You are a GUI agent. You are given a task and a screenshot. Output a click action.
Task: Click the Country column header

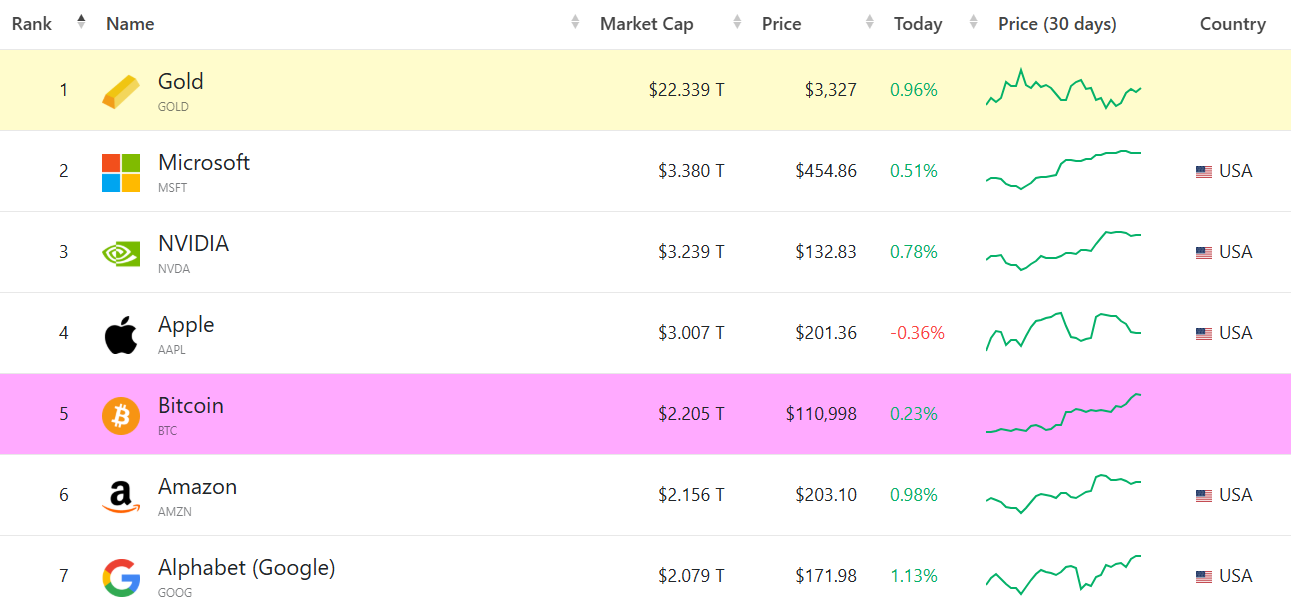[1233, 24]
